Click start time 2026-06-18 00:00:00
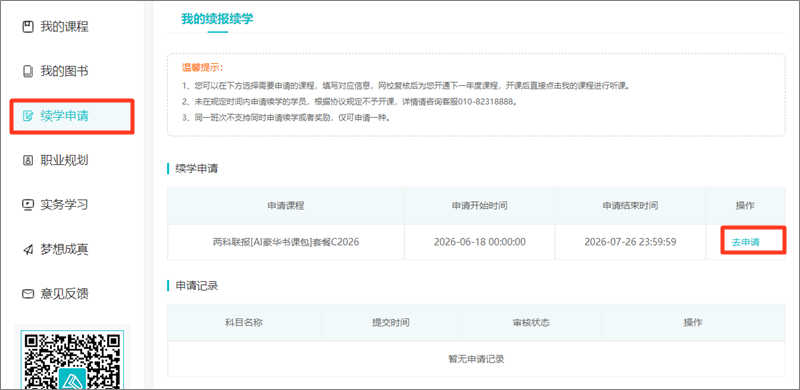Screen dimensions: 800x390 click(480, 242)
